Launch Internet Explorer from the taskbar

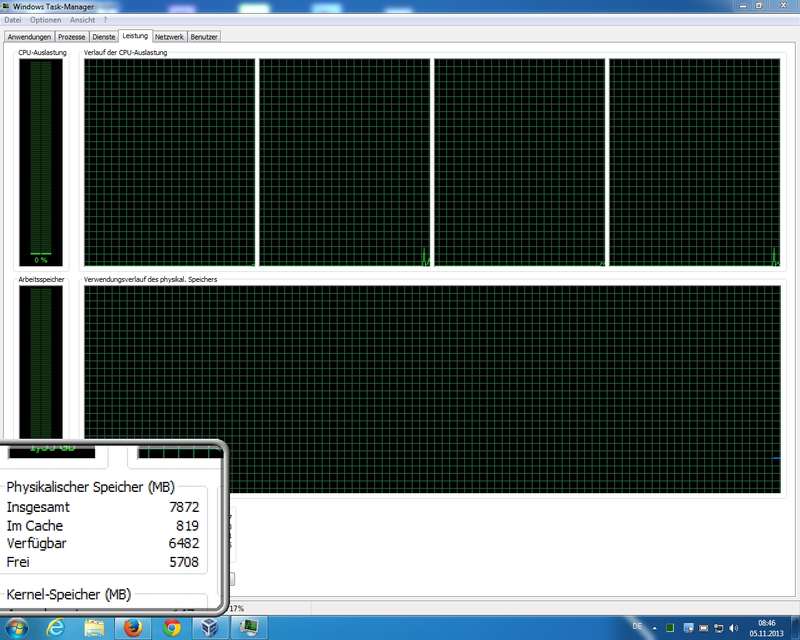pos(55,628)
